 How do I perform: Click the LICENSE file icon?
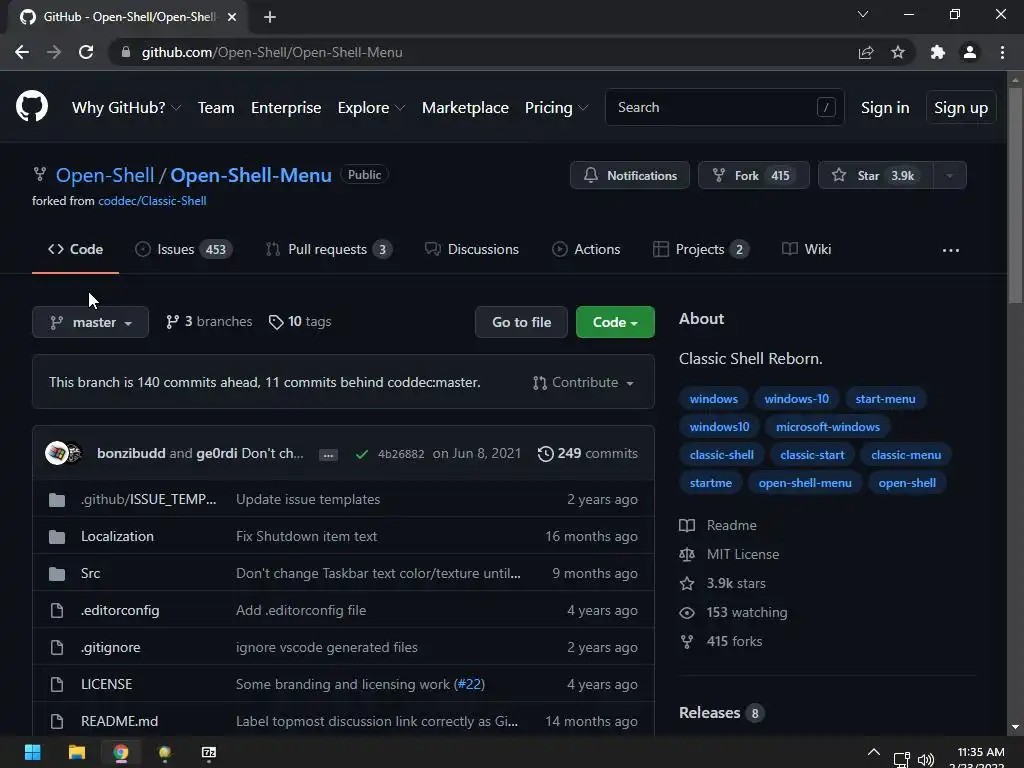(57, 684)
